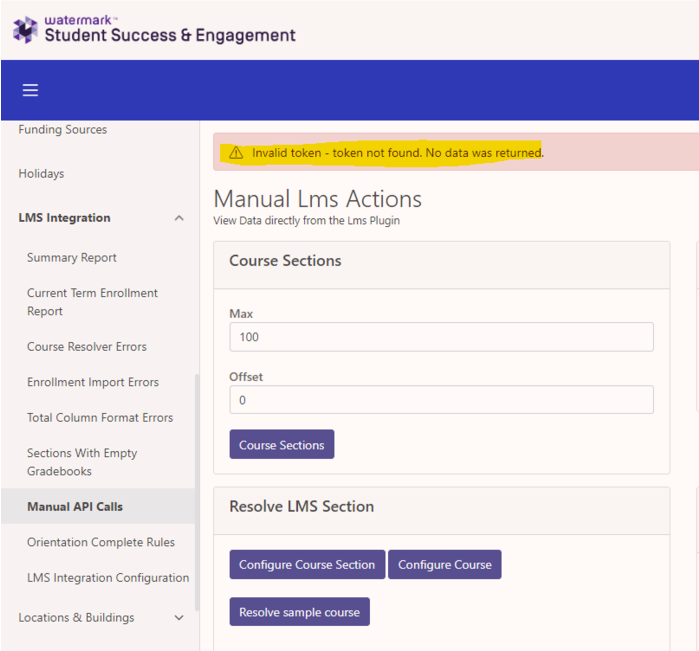Click the warning triangle alert icon
The width and height of the screenshot is (699, 651).
click(x=236, y=153)
